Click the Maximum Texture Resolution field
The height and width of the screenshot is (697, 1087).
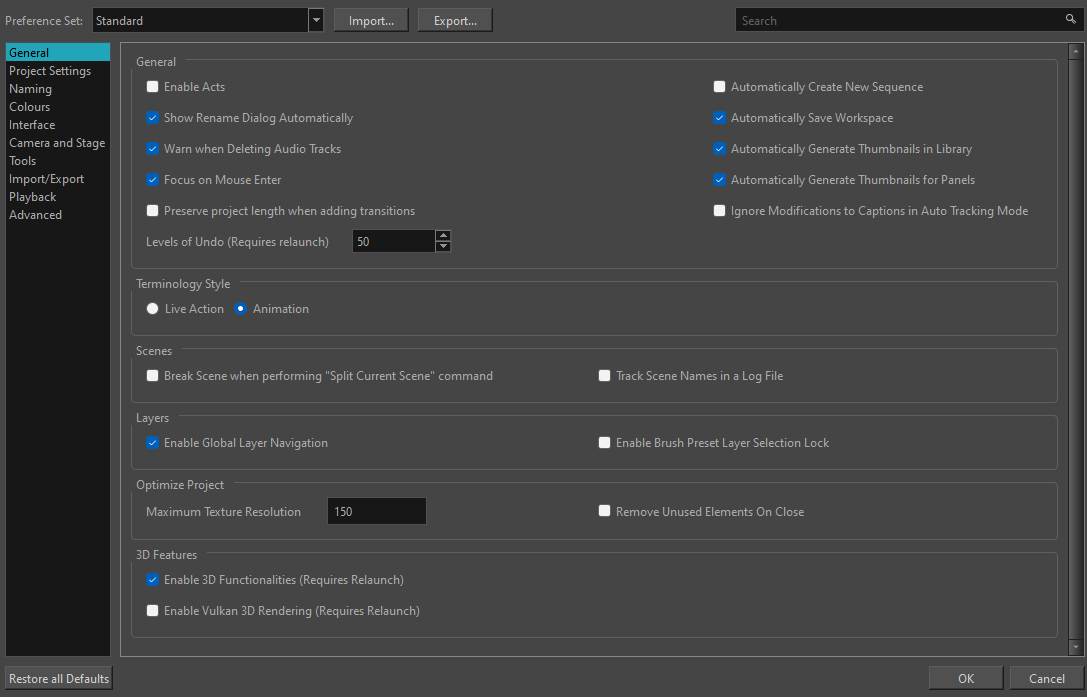click(376, 511)
